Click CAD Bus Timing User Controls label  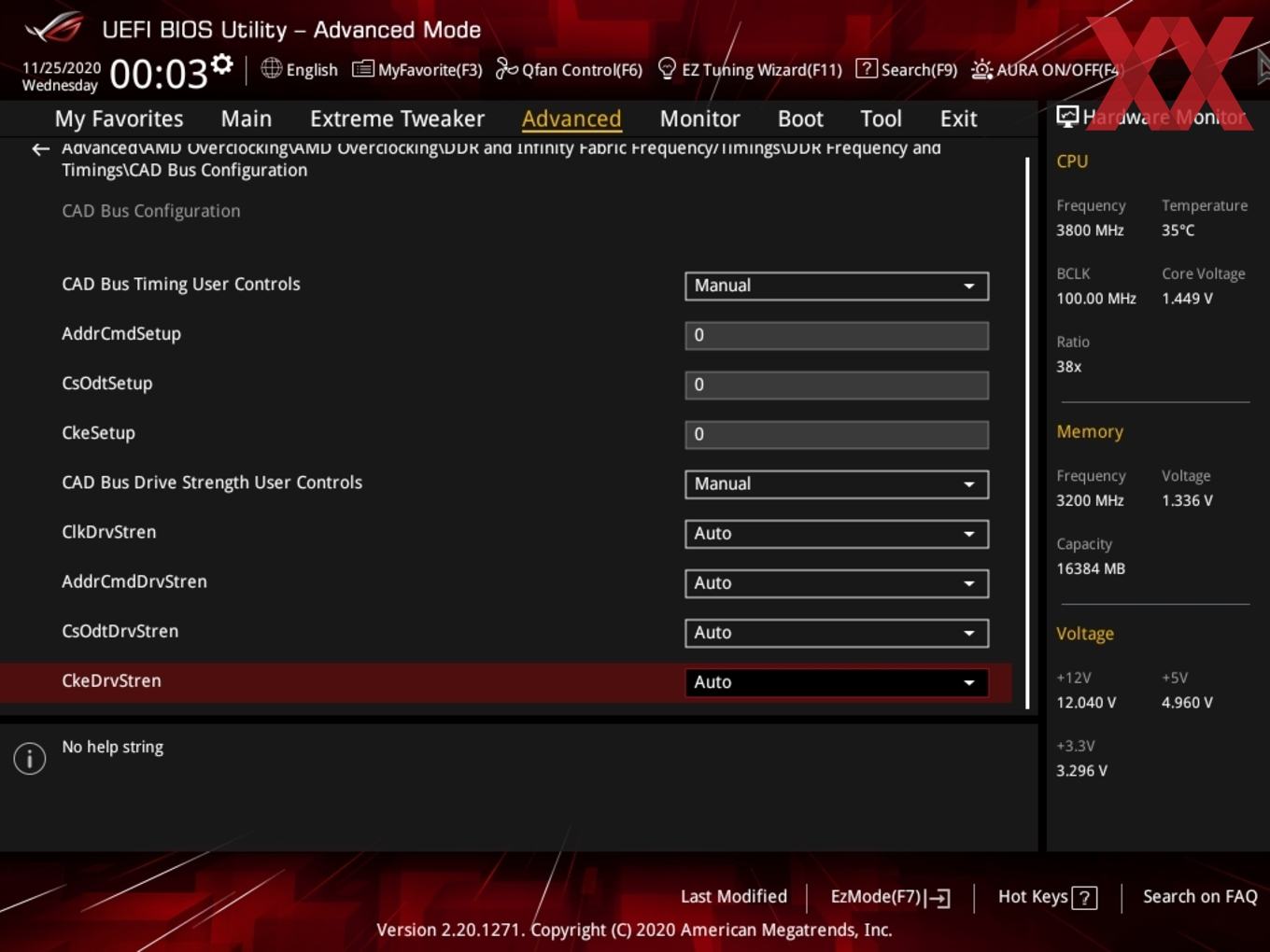pos(181,284)
